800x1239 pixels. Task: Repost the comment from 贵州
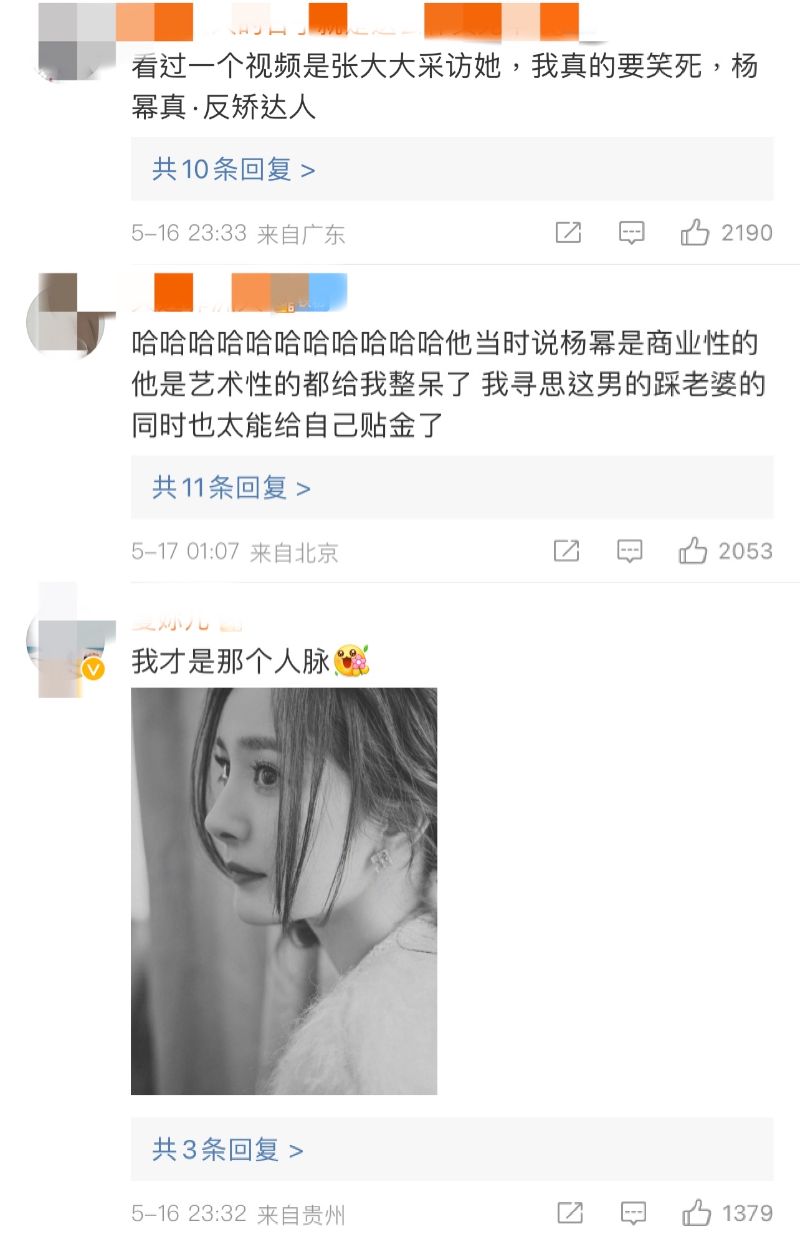click(569, 1214)
